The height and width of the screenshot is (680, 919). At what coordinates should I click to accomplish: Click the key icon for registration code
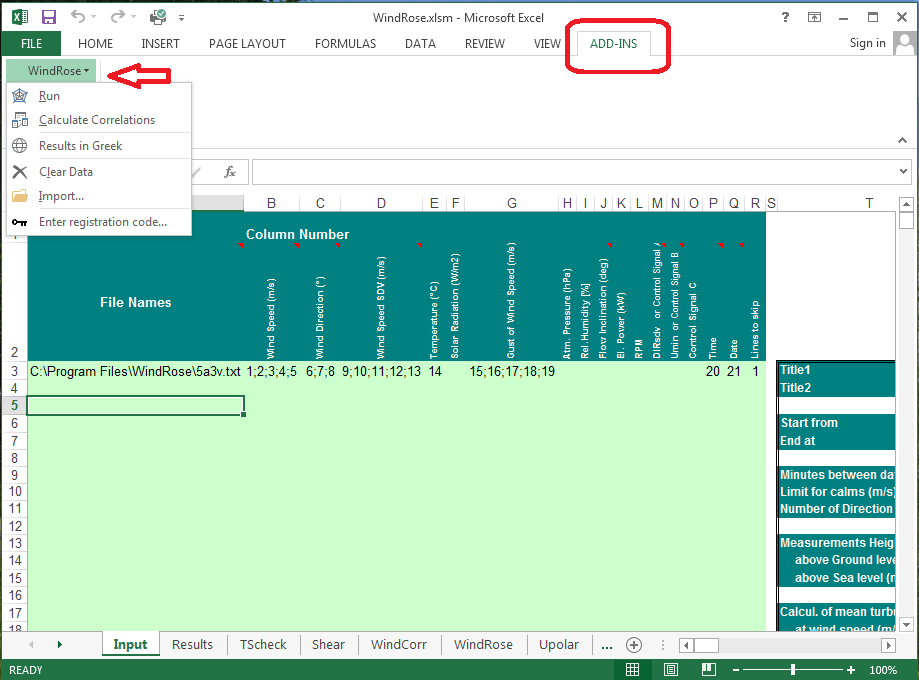click(20, 221)
